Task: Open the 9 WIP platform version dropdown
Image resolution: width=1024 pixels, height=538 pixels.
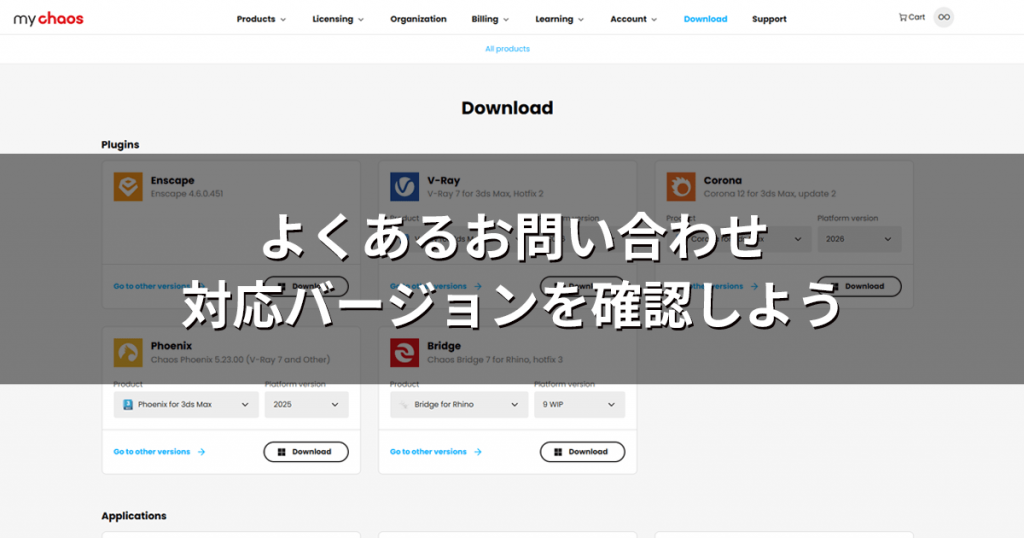Action: click(579, 405)
